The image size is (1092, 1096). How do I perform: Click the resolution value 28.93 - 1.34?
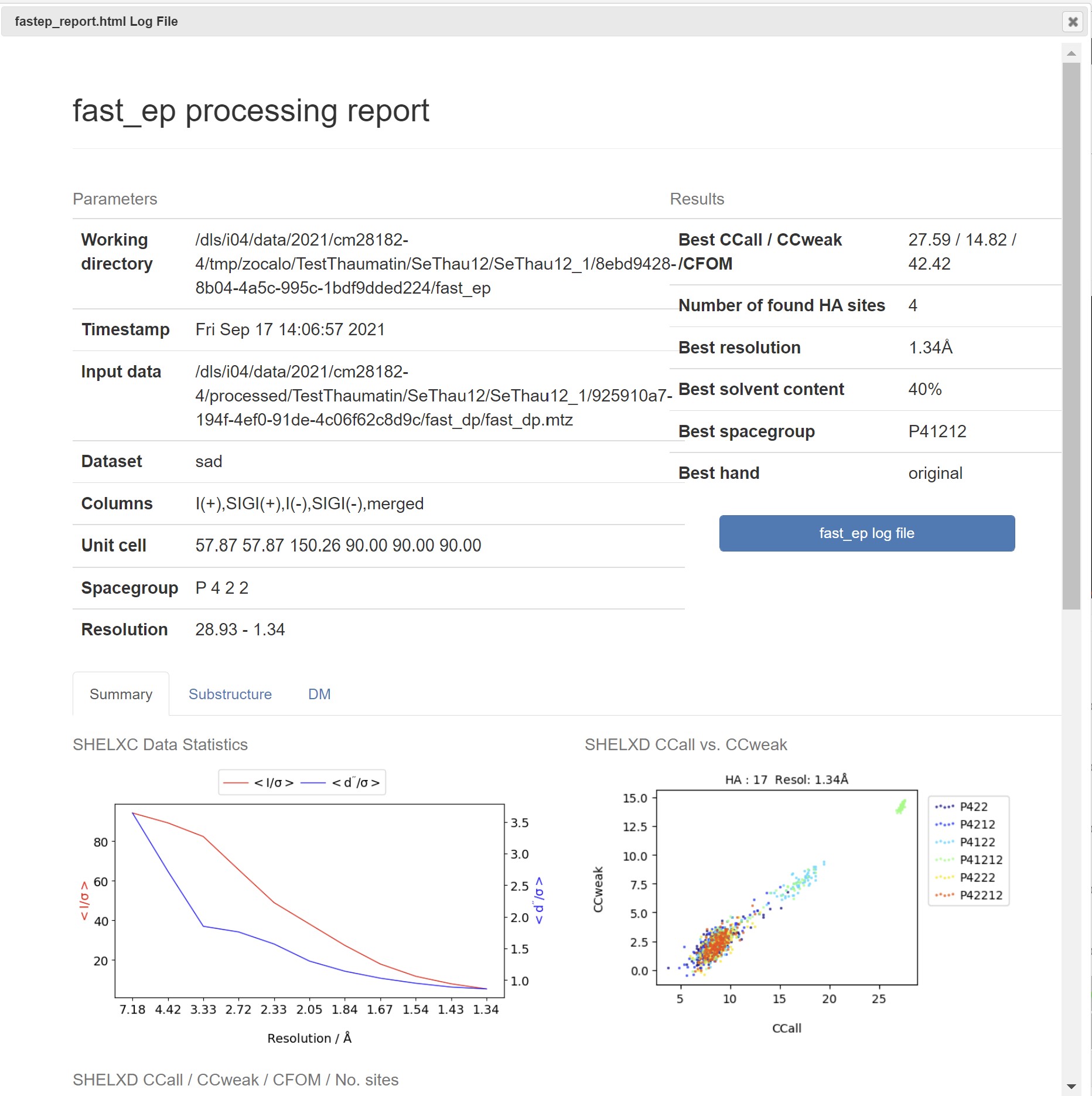(240, 629)
